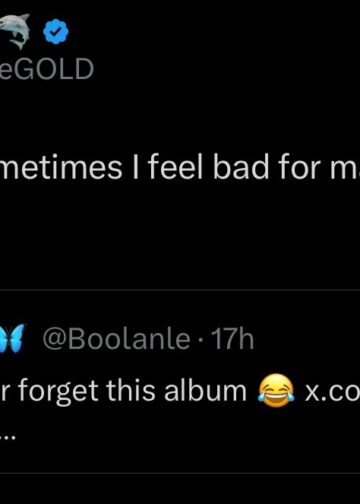
Task: Click the word 'metimes' at the tweet start
Action: [x=61, y=168]
